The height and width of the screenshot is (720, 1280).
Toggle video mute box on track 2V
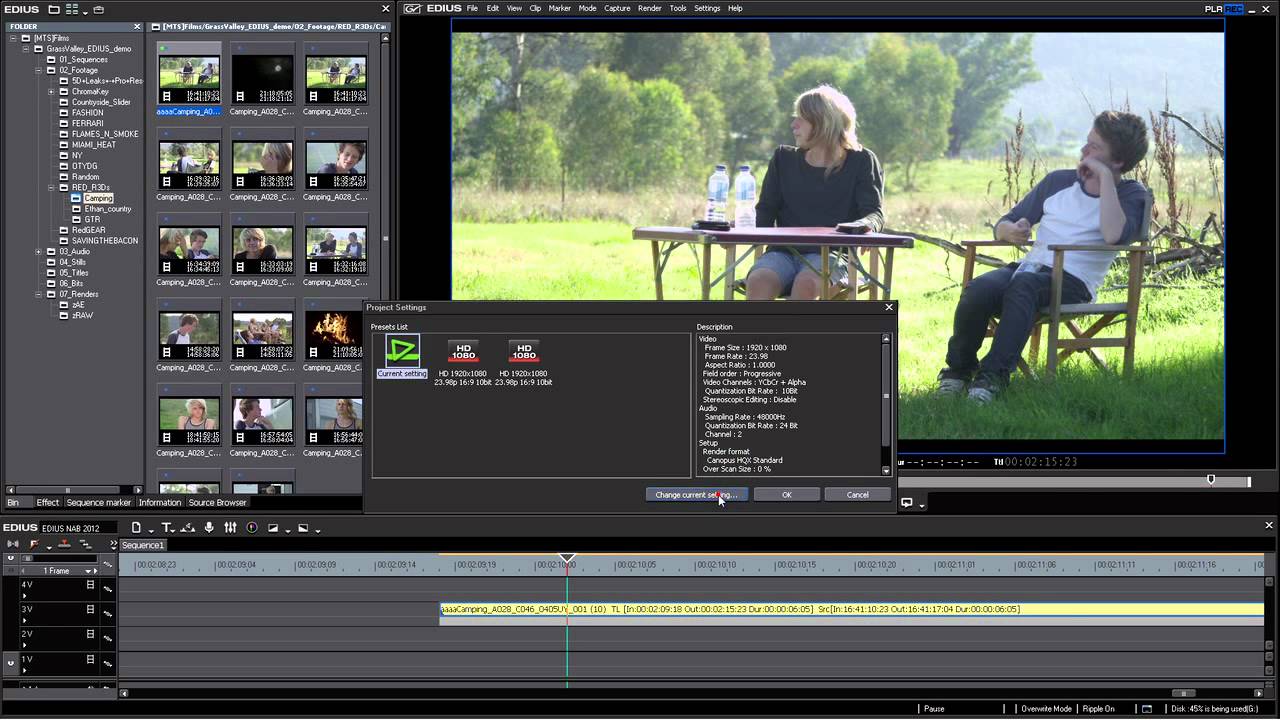tap(90, 634)
